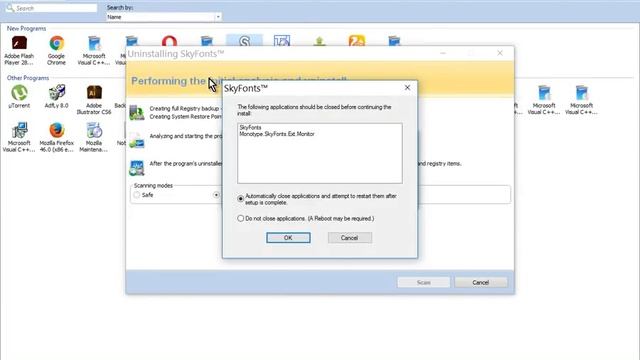The image size is (640, 360).
Task: Click the New Programs group header
Action: pyautogui.click(x=26, y=29)
